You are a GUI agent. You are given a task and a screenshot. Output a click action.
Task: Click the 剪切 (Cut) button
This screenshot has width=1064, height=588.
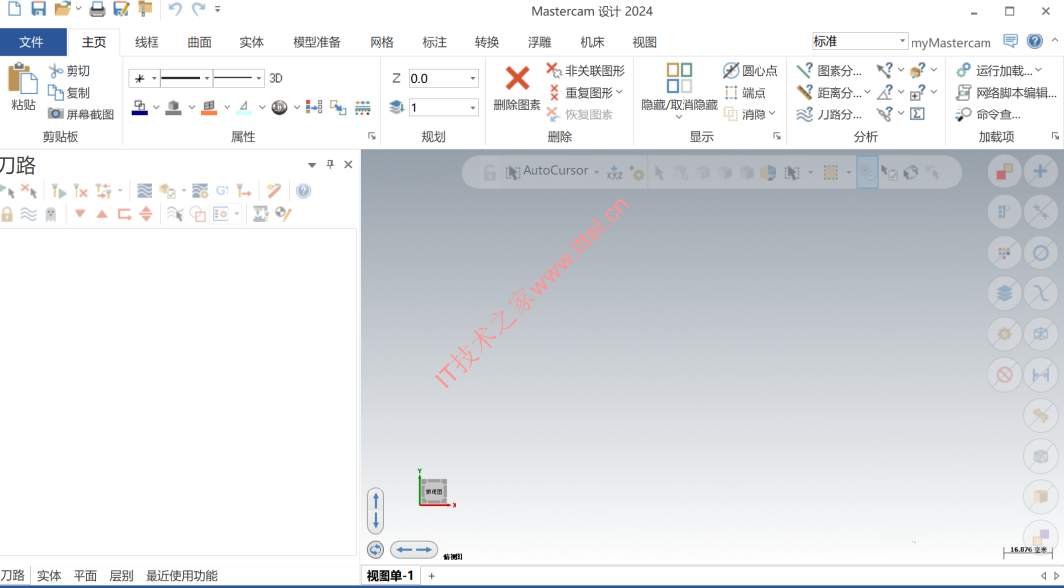[x=69, y=71]
